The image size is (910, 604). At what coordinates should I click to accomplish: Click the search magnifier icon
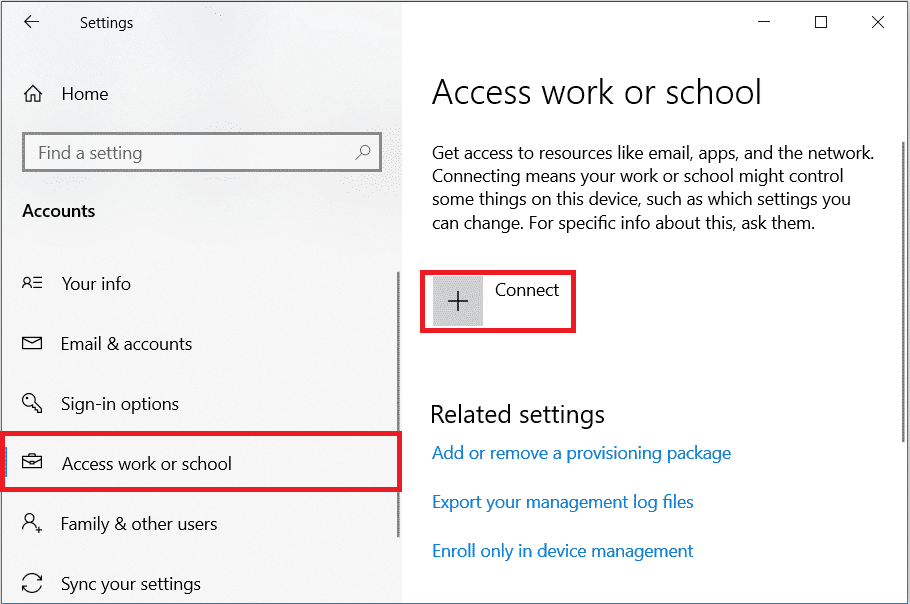point(363,152)
